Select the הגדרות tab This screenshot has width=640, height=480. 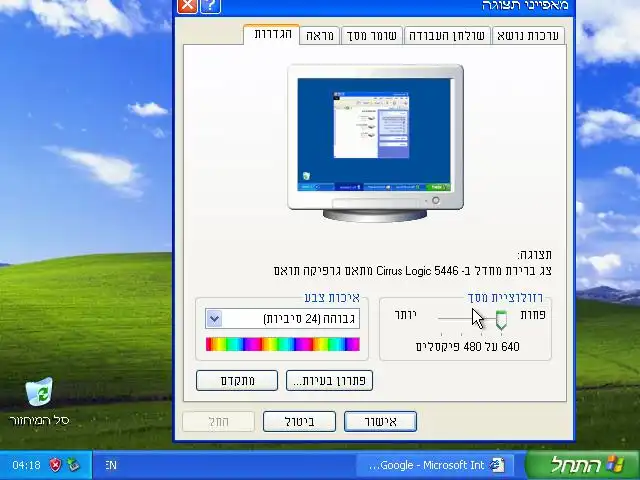point(272,34)
